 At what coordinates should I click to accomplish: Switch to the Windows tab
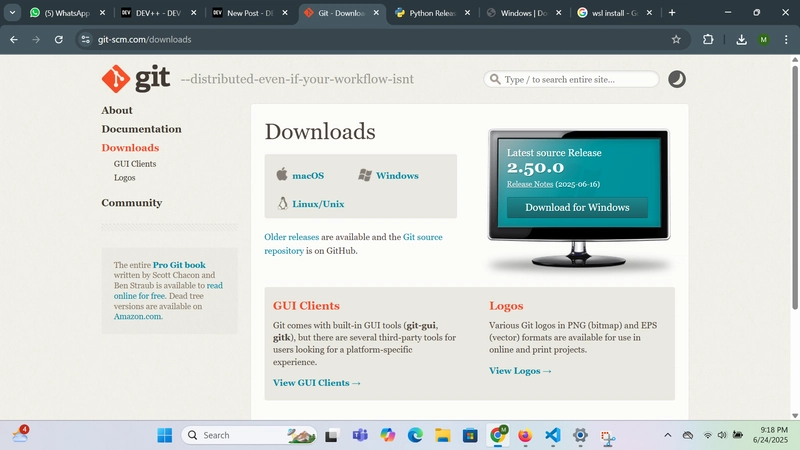(x=523, y=13)
